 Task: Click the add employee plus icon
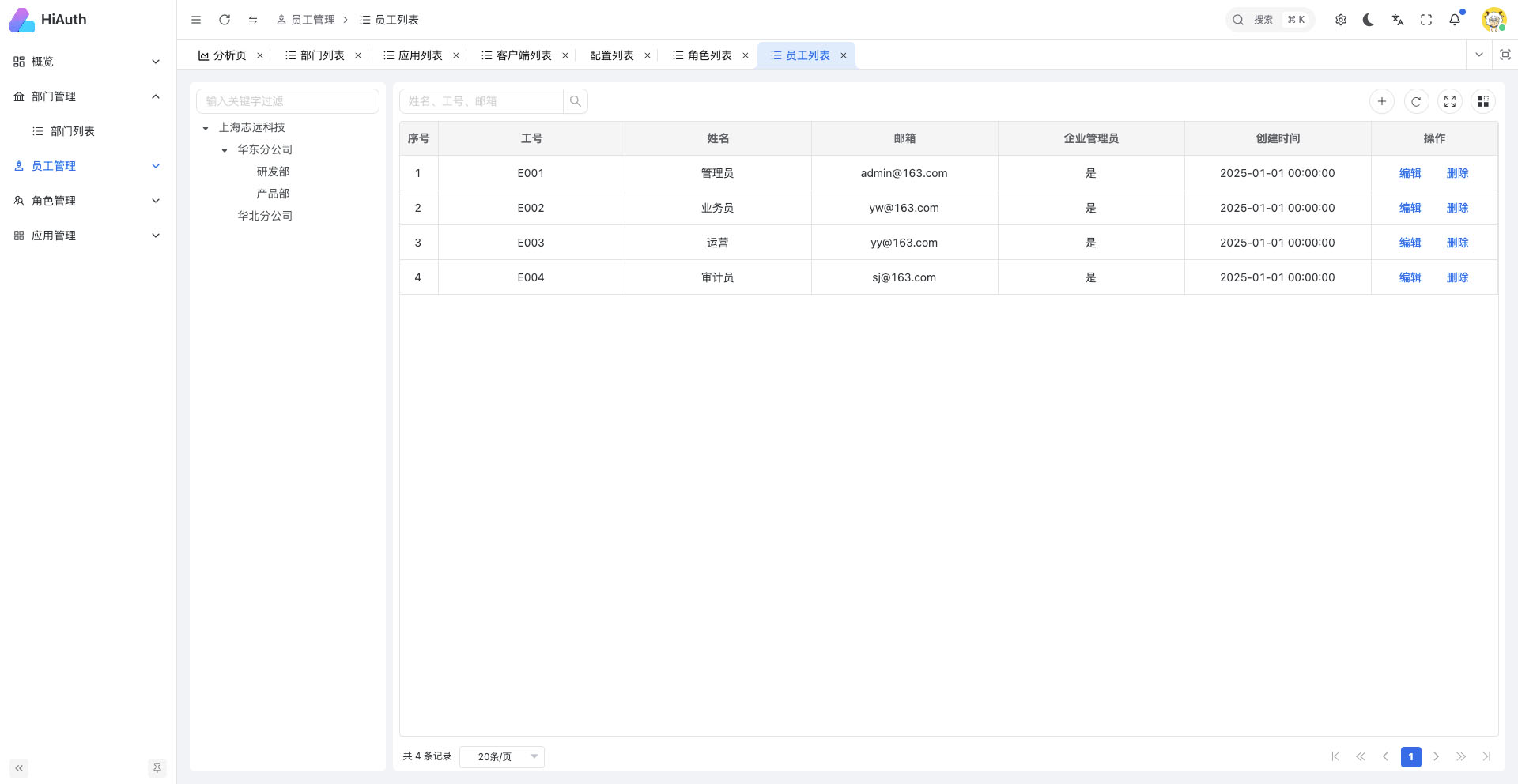[x=1381, y=101]
